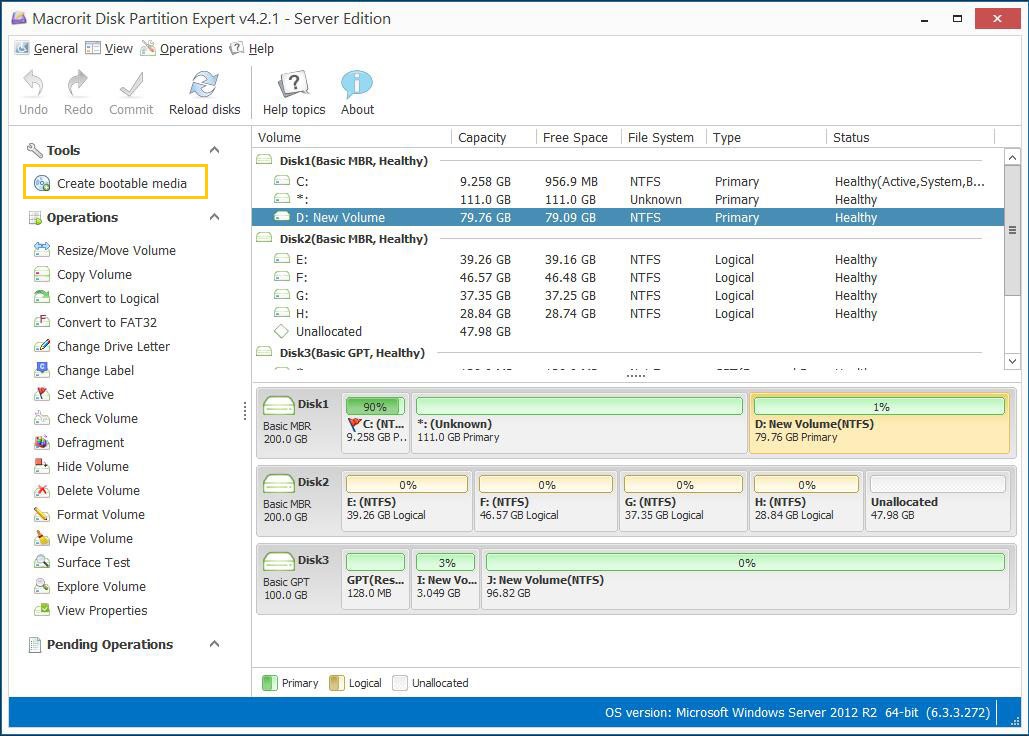Image resolution: width=1029 pixels, height=736 pixels.
Task: Select the F: volume row
Action: tap(628, 277)
